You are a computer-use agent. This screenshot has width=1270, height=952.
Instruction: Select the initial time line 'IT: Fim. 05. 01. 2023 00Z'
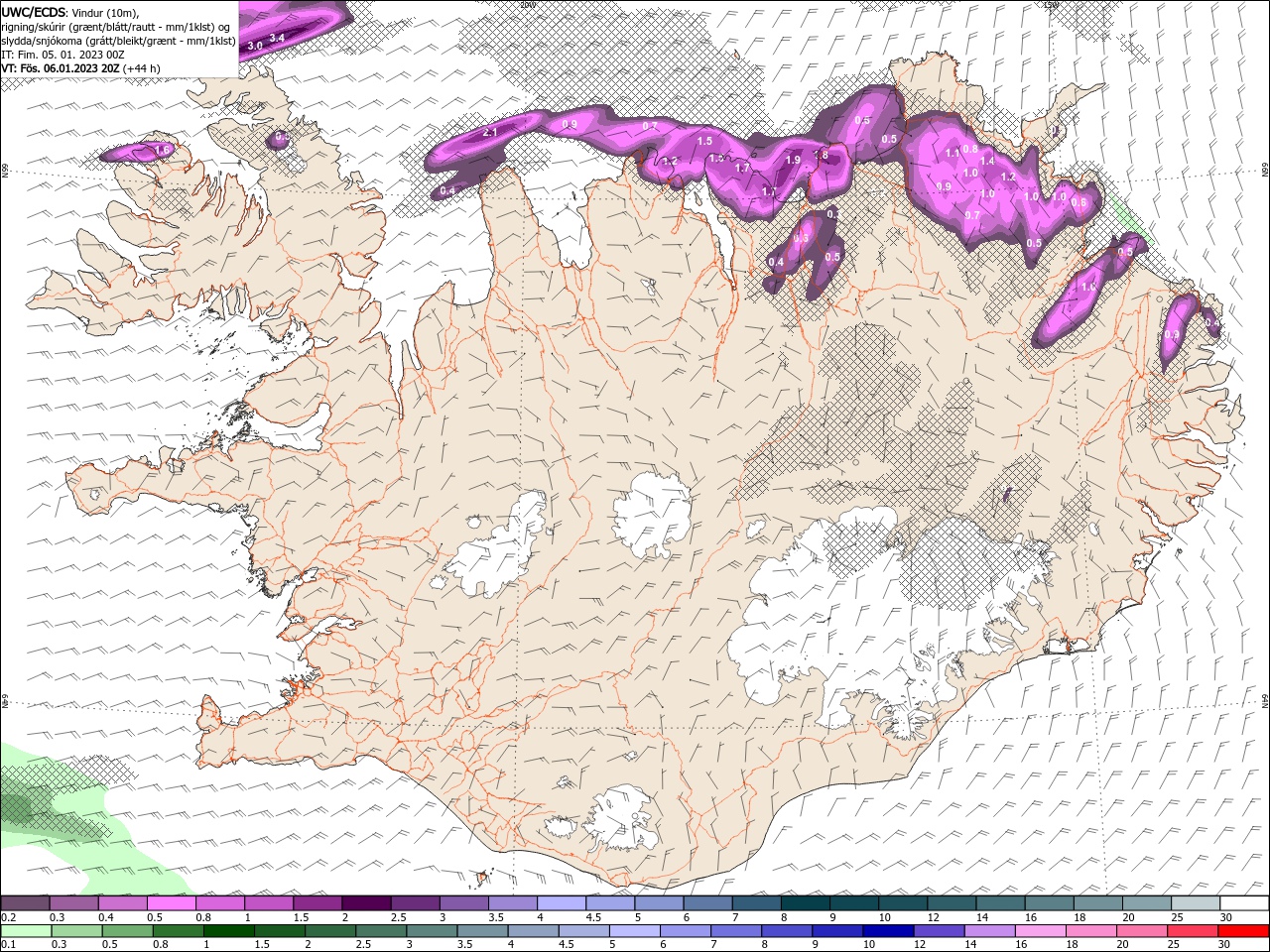point(63,55)
